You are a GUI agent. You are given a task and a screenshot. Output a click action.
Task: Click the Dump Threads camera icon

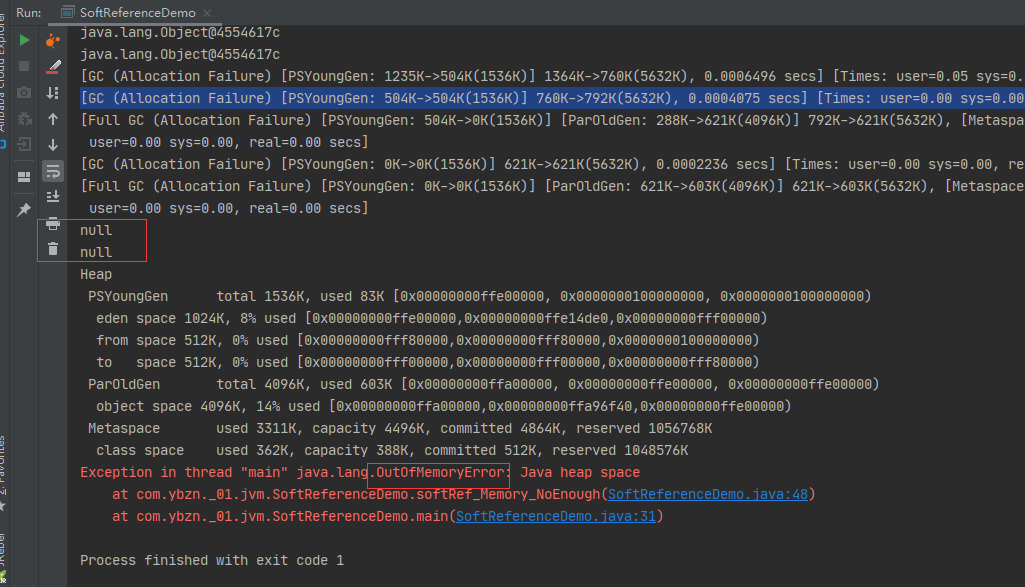(24, 92)
